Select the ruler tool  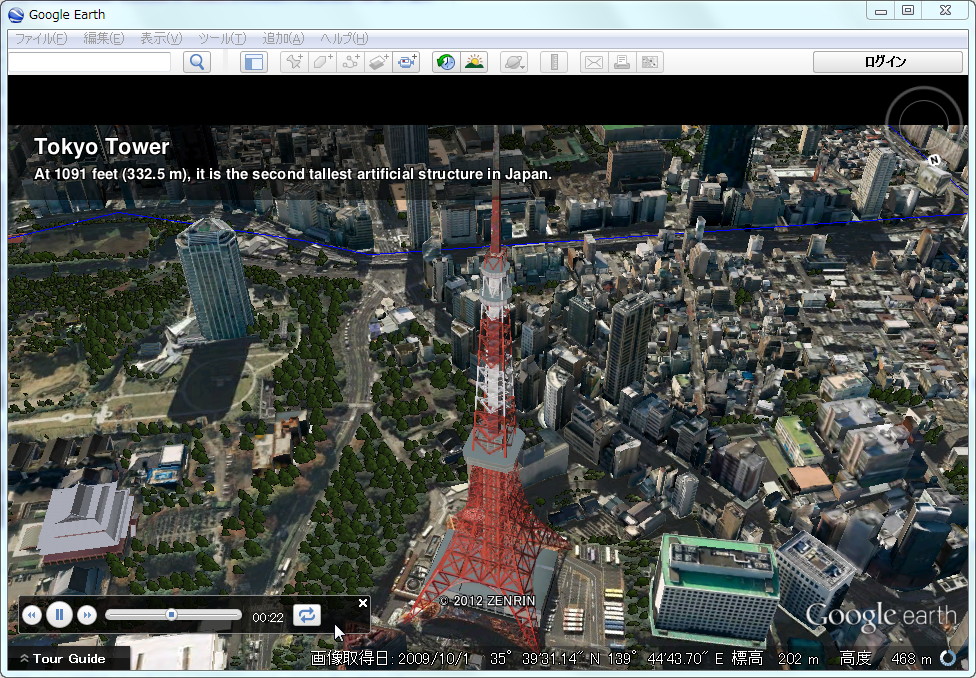click(x=554, y=62)
